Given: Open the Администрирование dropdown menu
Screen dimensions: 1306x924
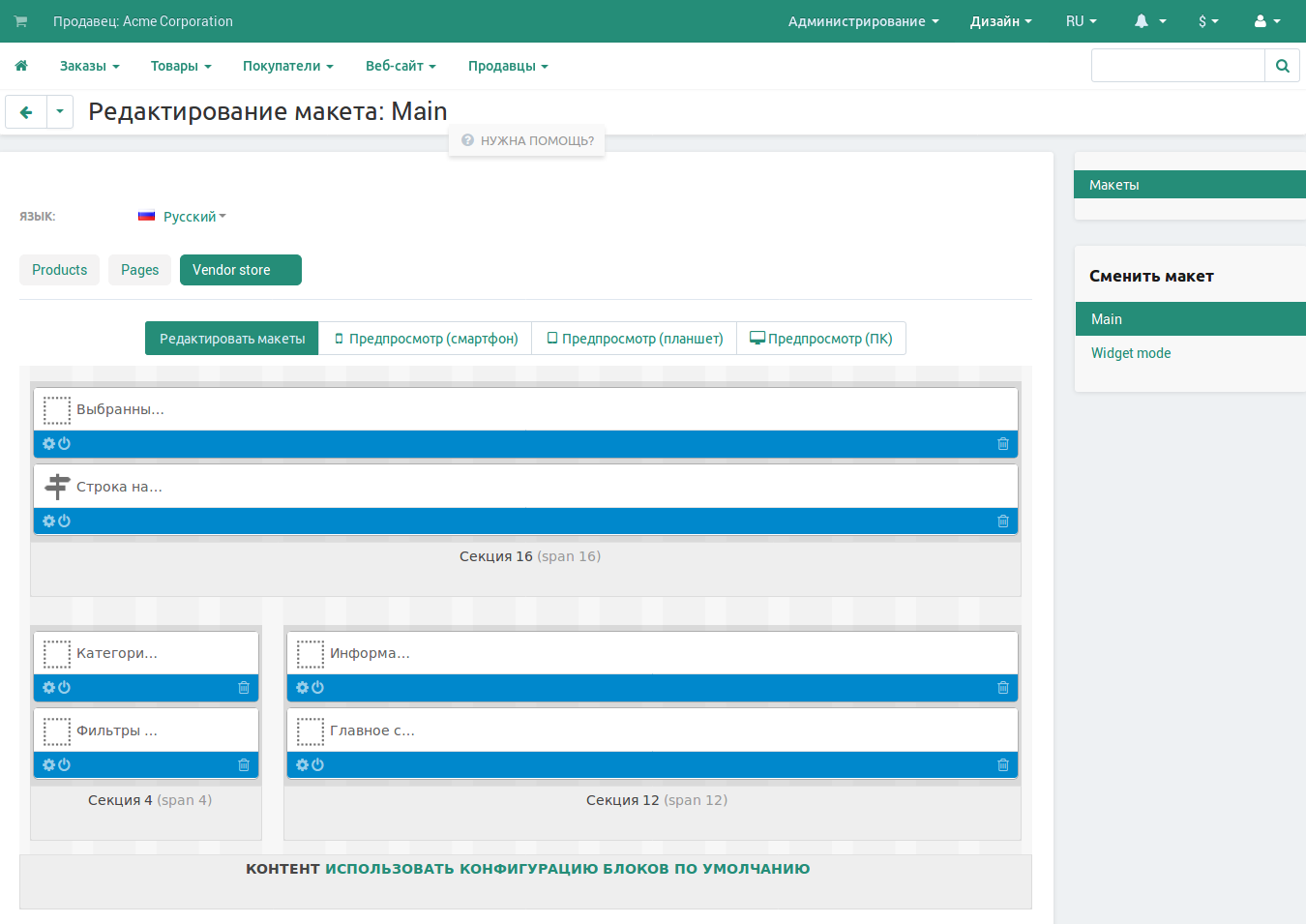Looking at the screenshot, I should (x=863, y=21).
